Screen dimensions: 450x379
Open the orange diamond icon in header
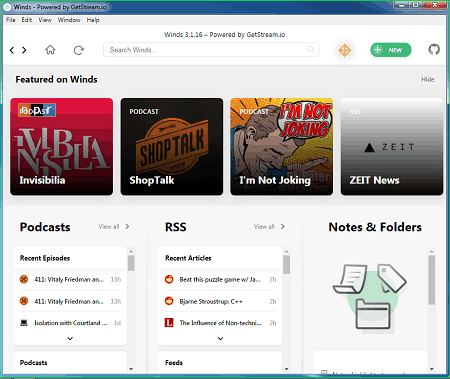coord(345,50)
